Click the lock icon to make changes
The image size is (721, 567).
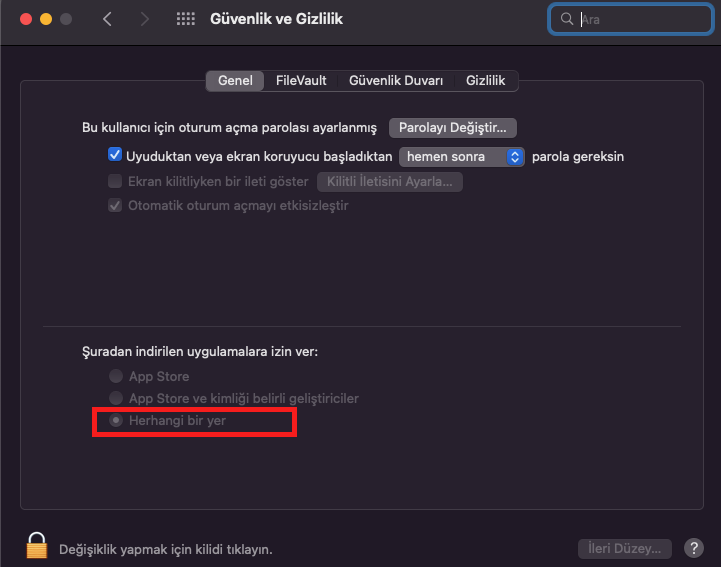coord(37,545)
